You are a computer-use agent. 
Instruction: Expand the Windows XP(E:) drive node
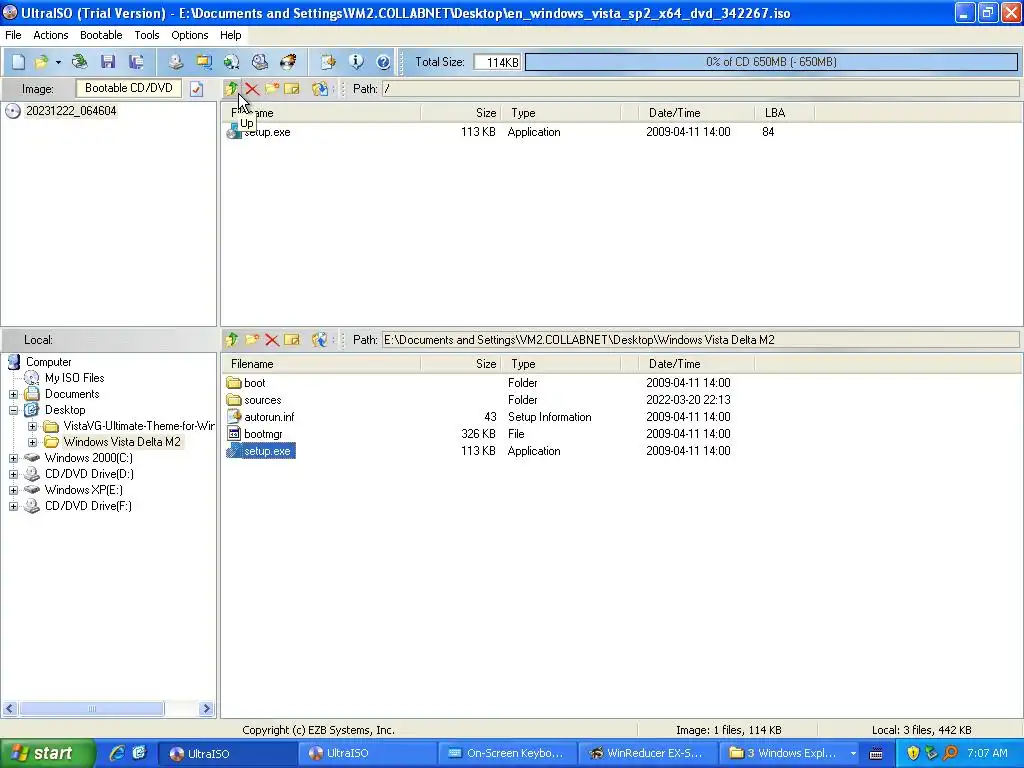[x=13, y=490]
